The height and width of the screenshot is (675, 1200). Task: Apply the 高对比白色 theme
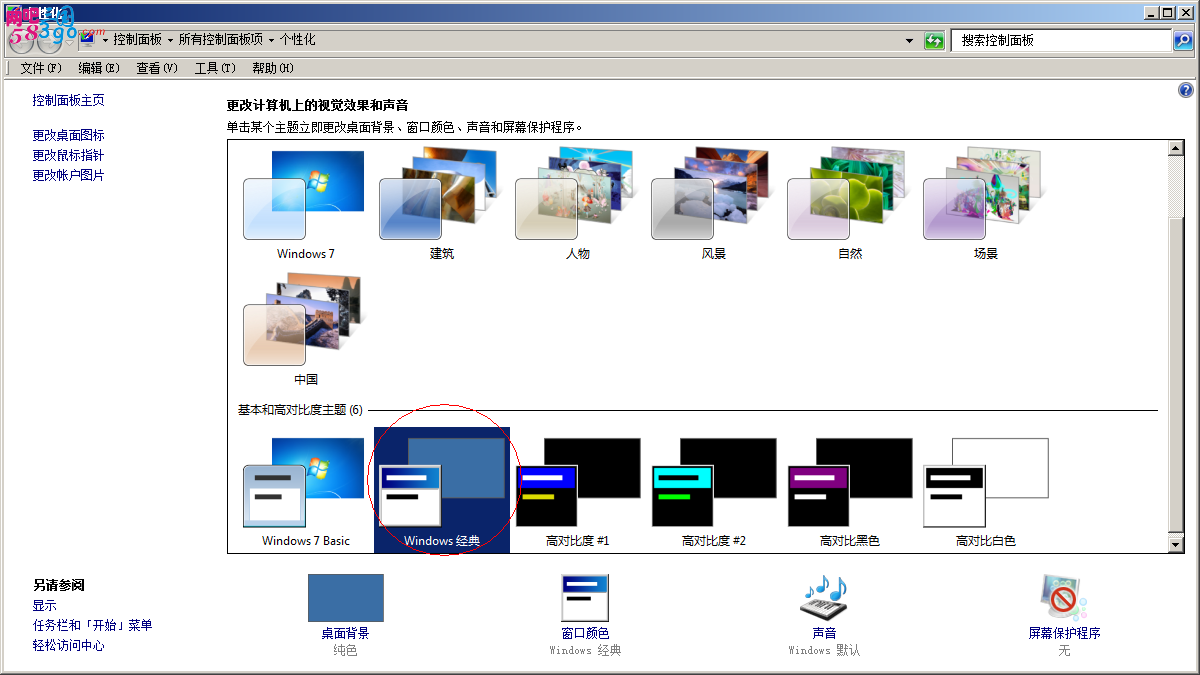point(985,491)
